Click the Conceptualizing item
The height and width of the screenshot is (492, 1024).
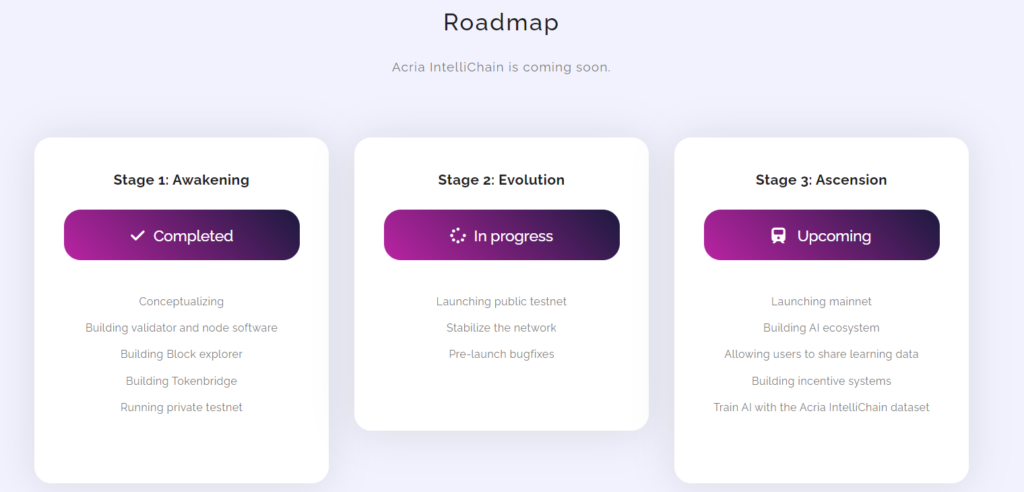coord(182,302)
